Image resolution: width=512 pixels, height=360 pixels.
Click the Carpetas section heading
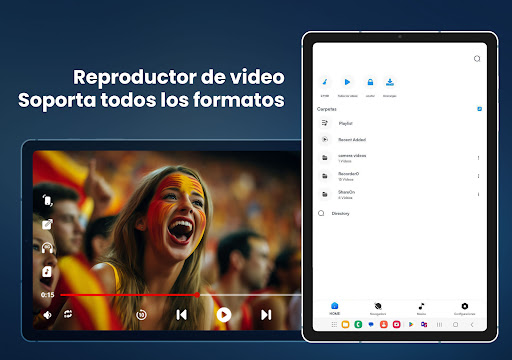(327, 109)
